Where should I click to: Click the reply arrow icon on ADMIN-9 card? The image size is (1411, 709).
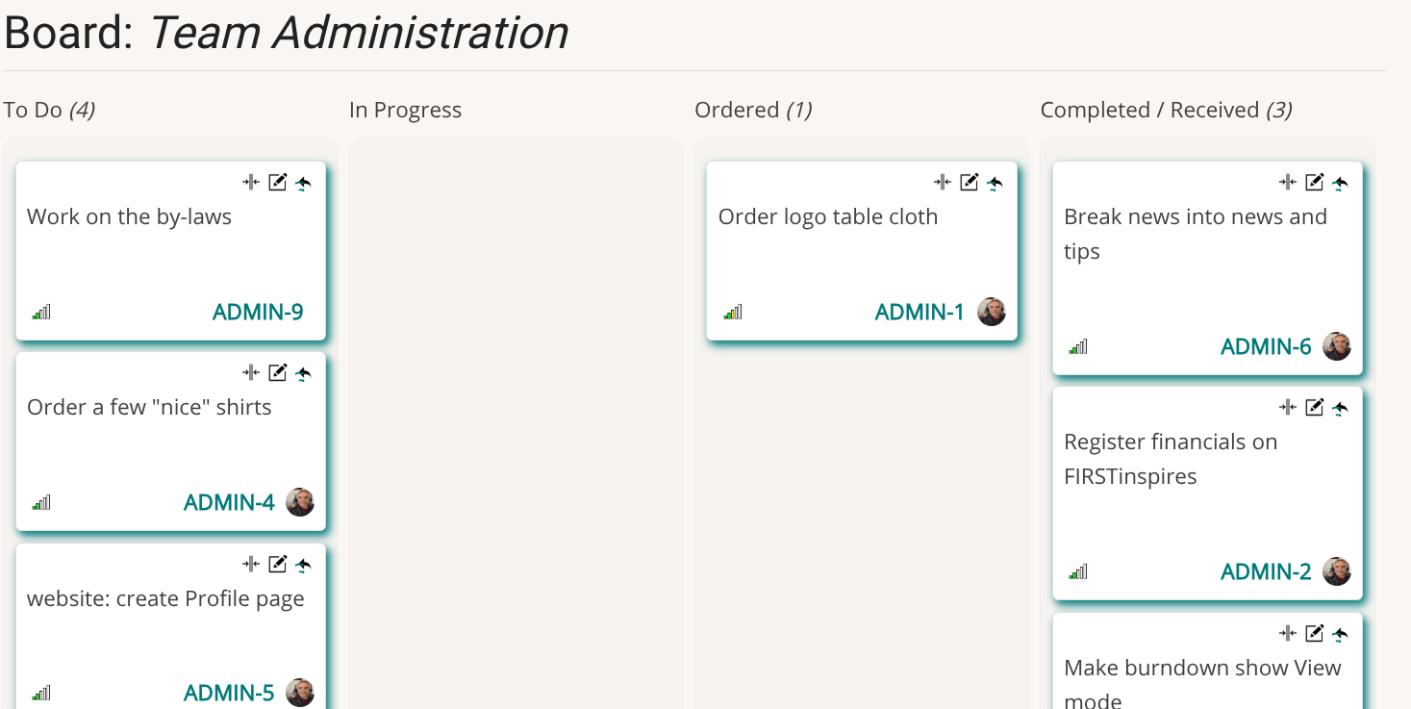click(x=303, y=183)
